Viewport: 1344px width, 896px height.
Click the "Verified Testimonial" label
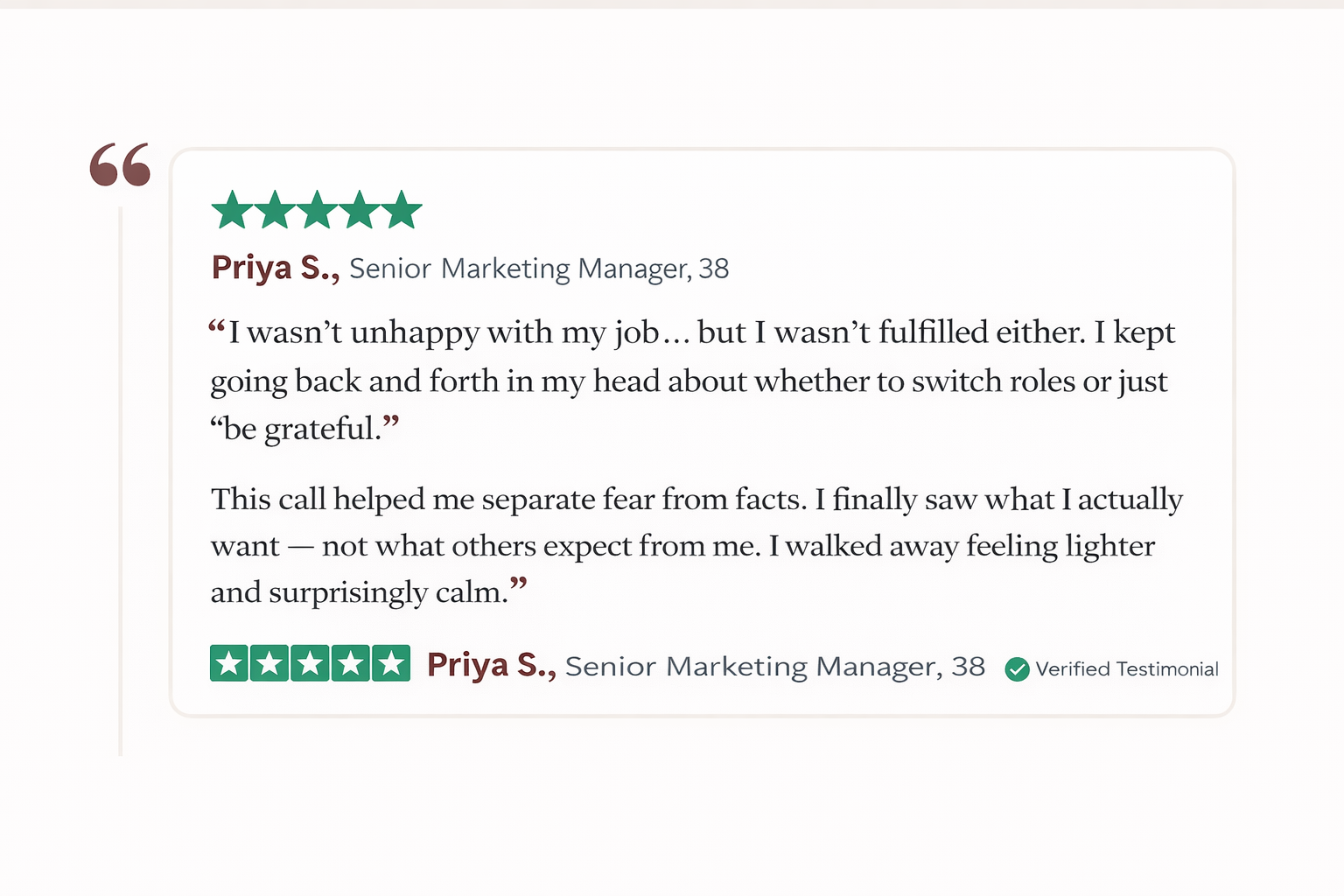click(x=1126, y=669)
